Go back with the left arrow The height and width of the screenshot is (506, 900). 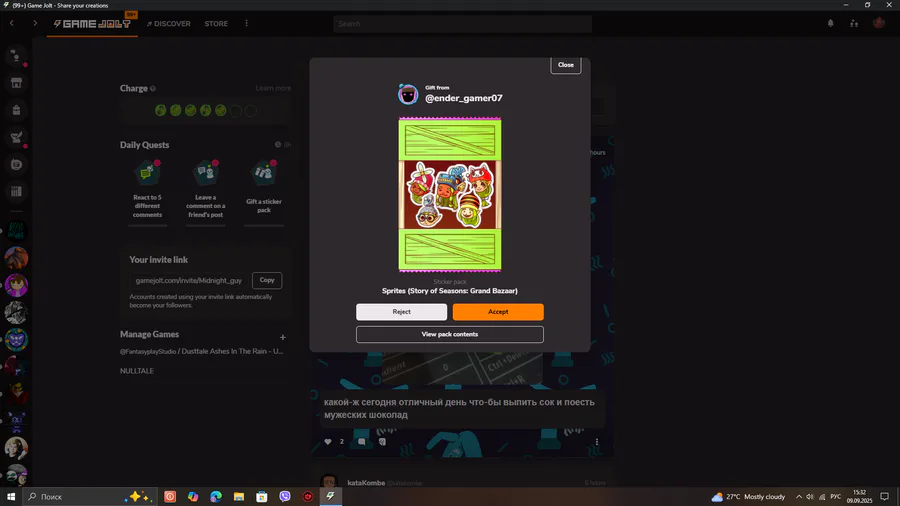pos(11,24)
